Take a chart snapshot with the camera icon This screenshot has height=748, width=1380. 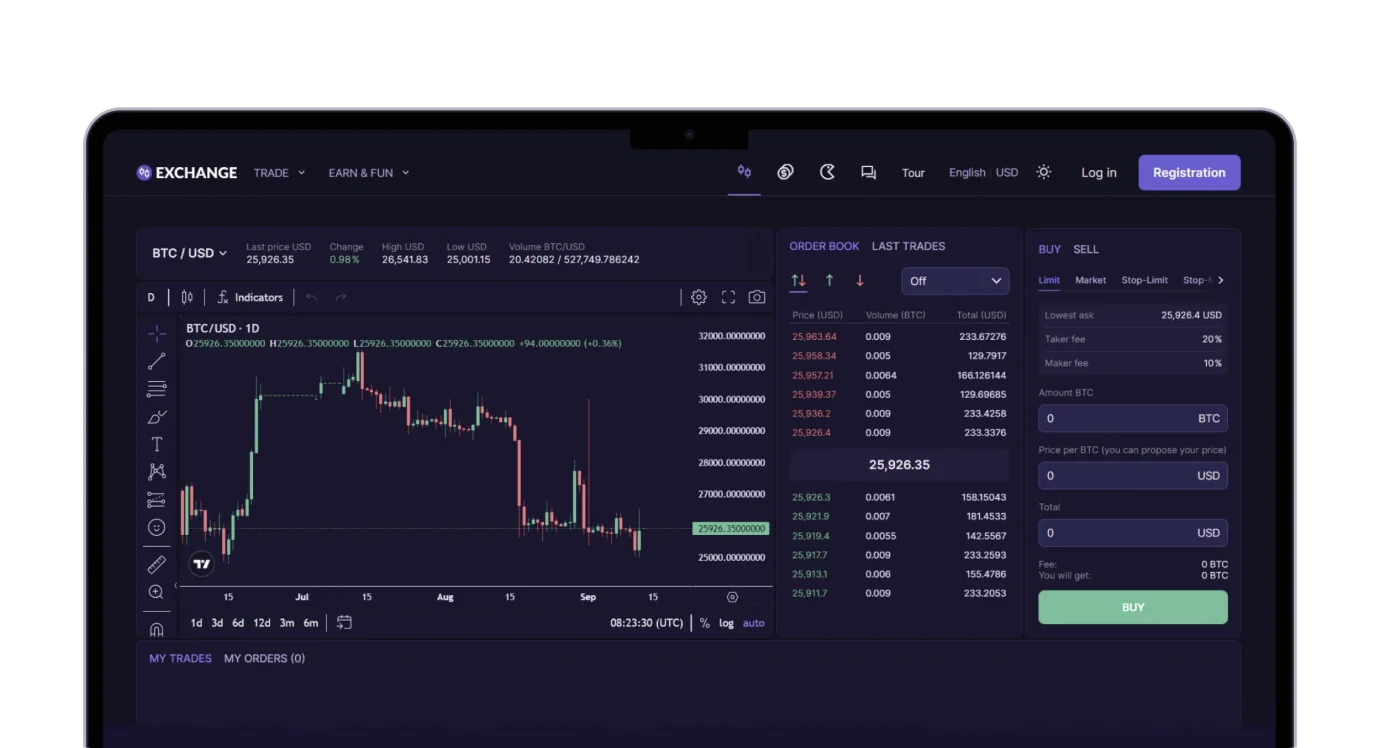coord(757,296)
